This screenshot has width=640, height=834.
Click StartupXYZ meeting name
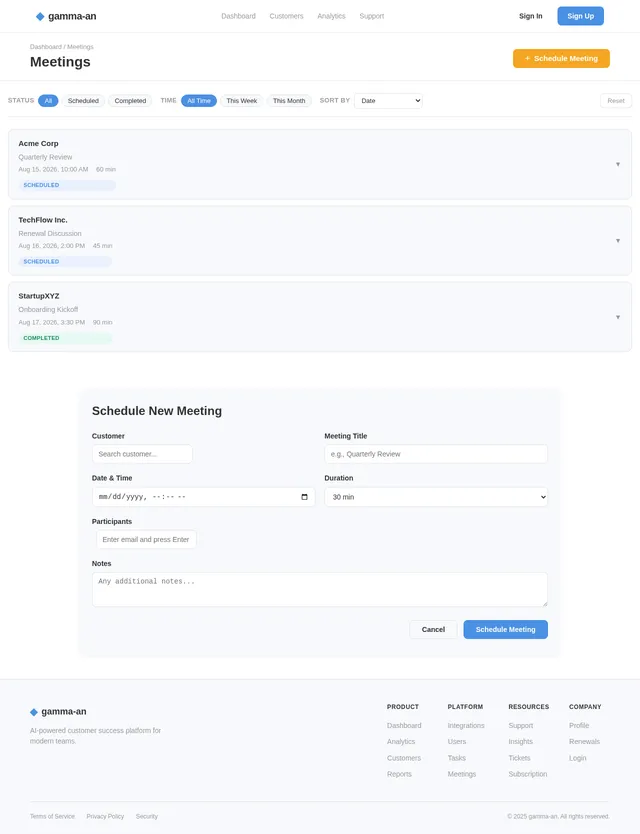click(39, 296)
